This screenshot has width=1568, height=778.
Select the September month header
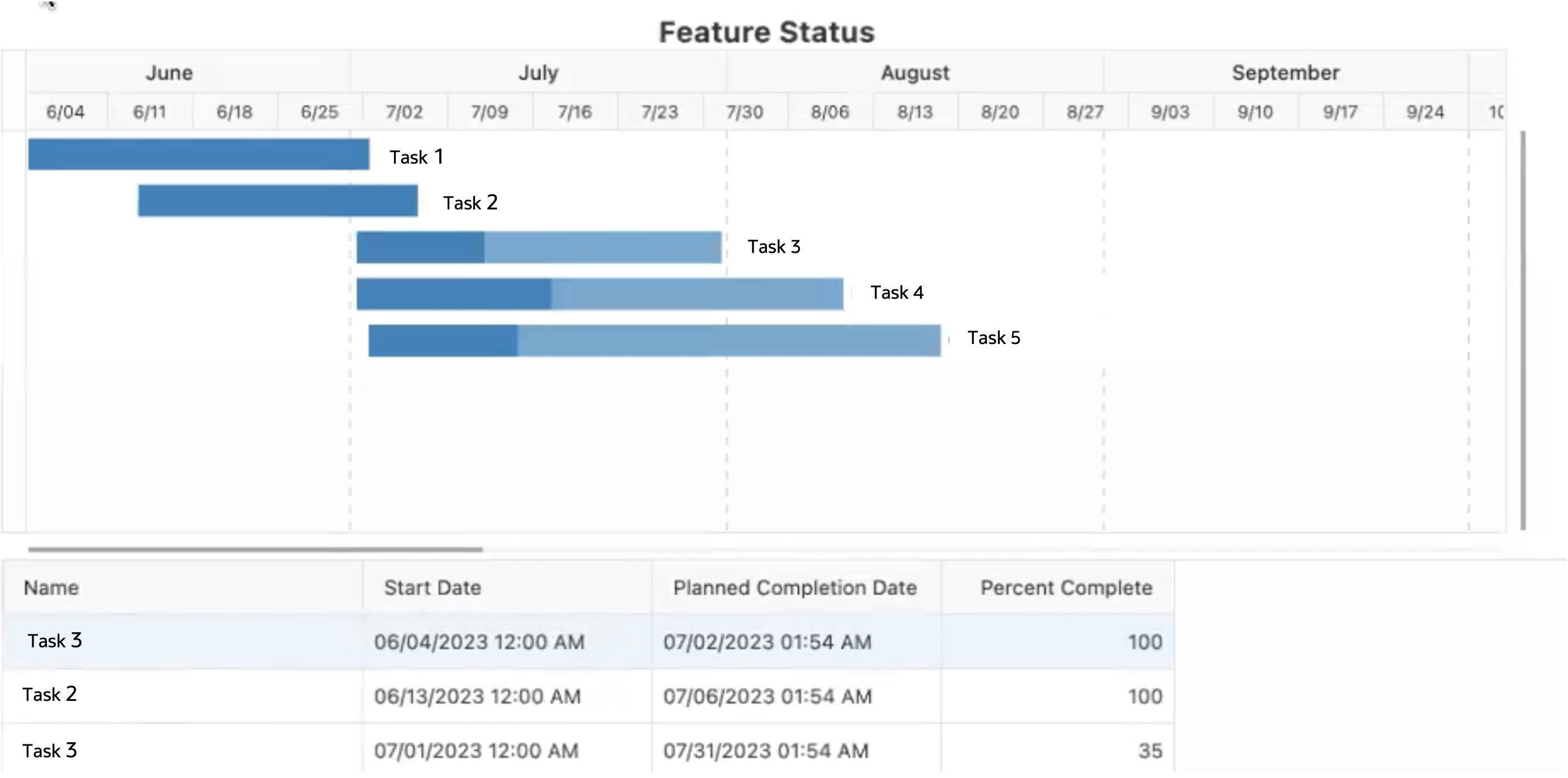click(1285, 73)
